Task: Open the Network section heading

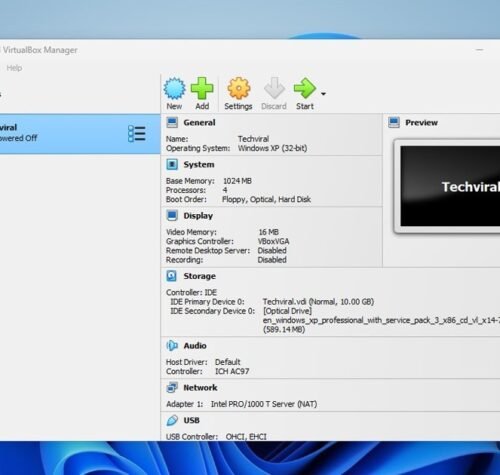Action: [200, 388]
